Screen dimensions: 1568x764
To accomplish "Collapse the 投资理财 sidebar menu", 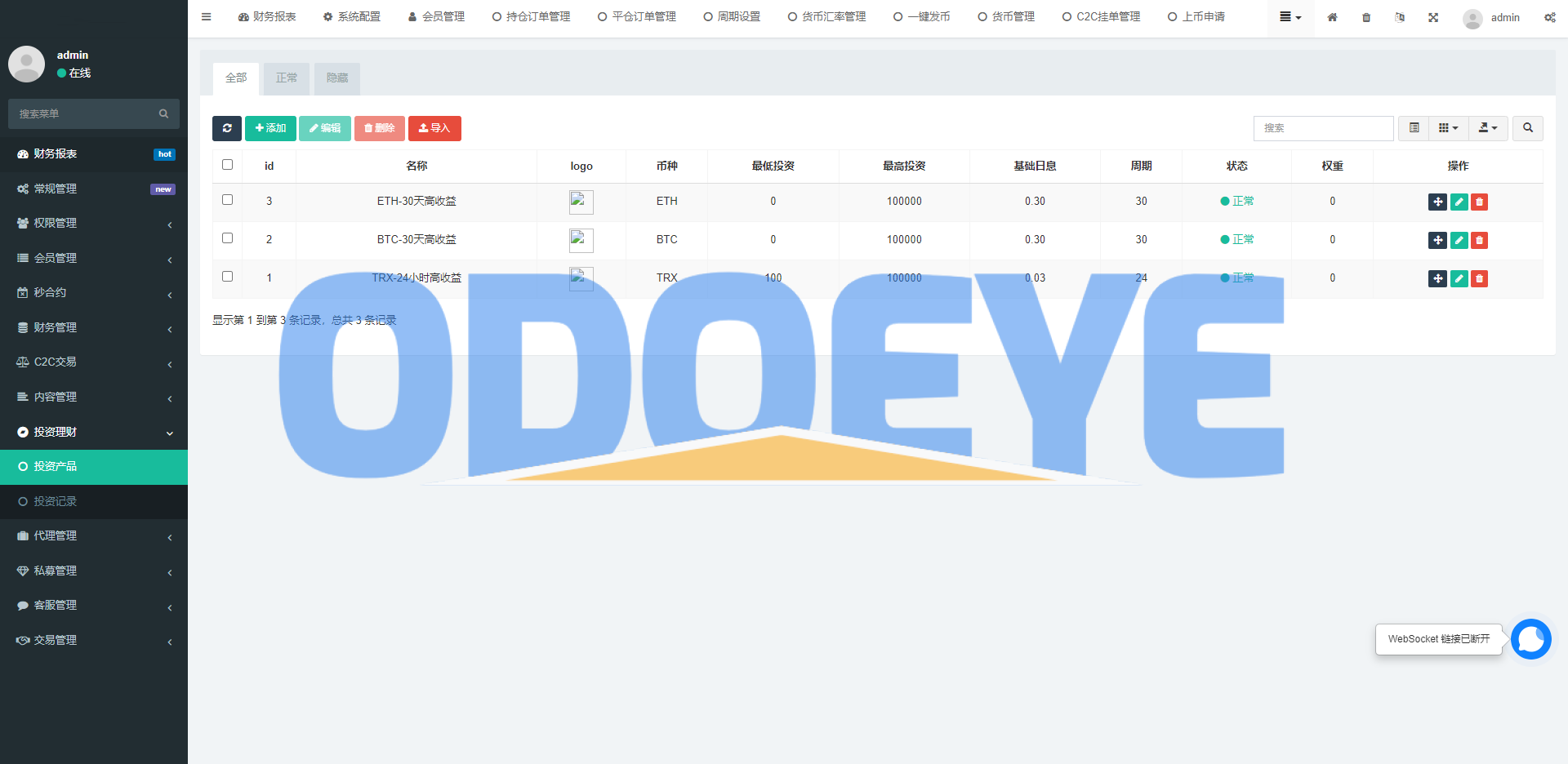I will click(x=94, y=433).
